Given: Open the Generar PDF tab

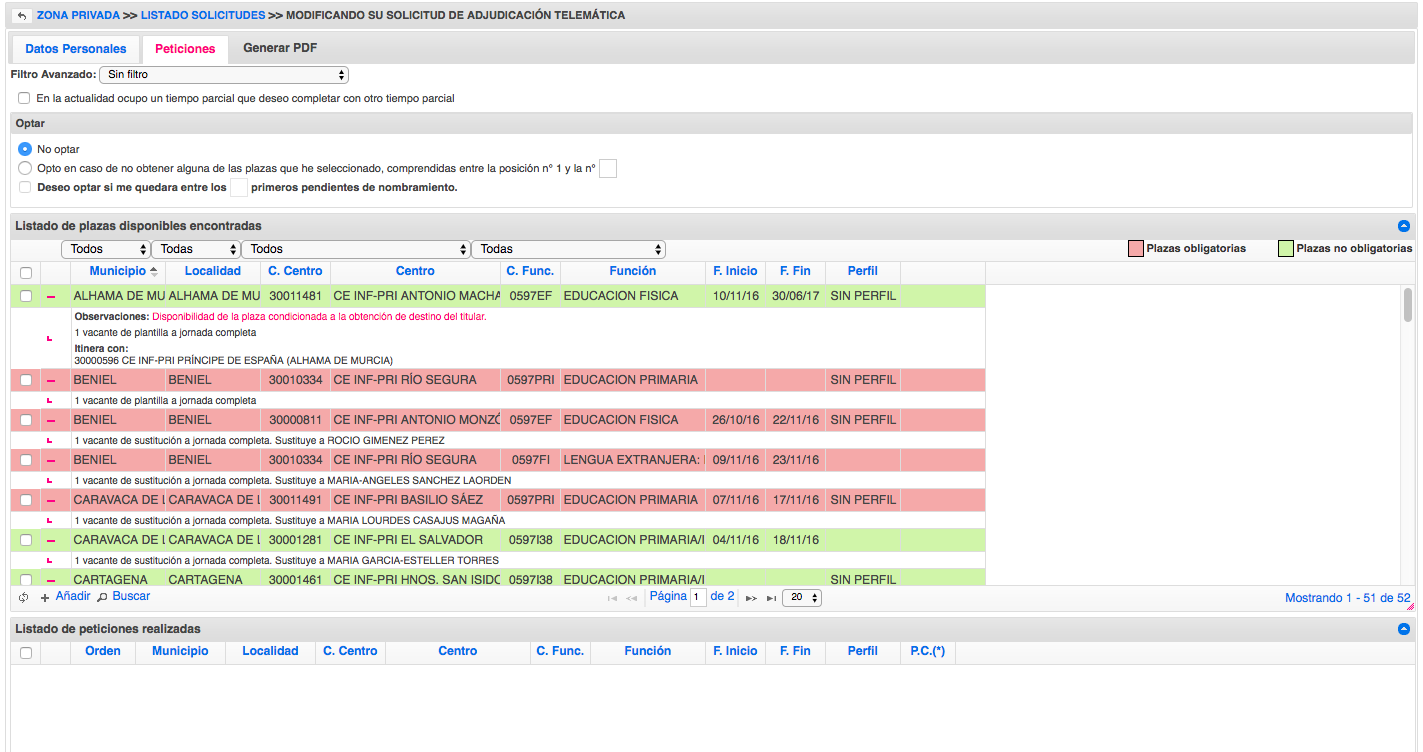Looking at the screenshot, I should pyautogui.click(x=280, y=48).
